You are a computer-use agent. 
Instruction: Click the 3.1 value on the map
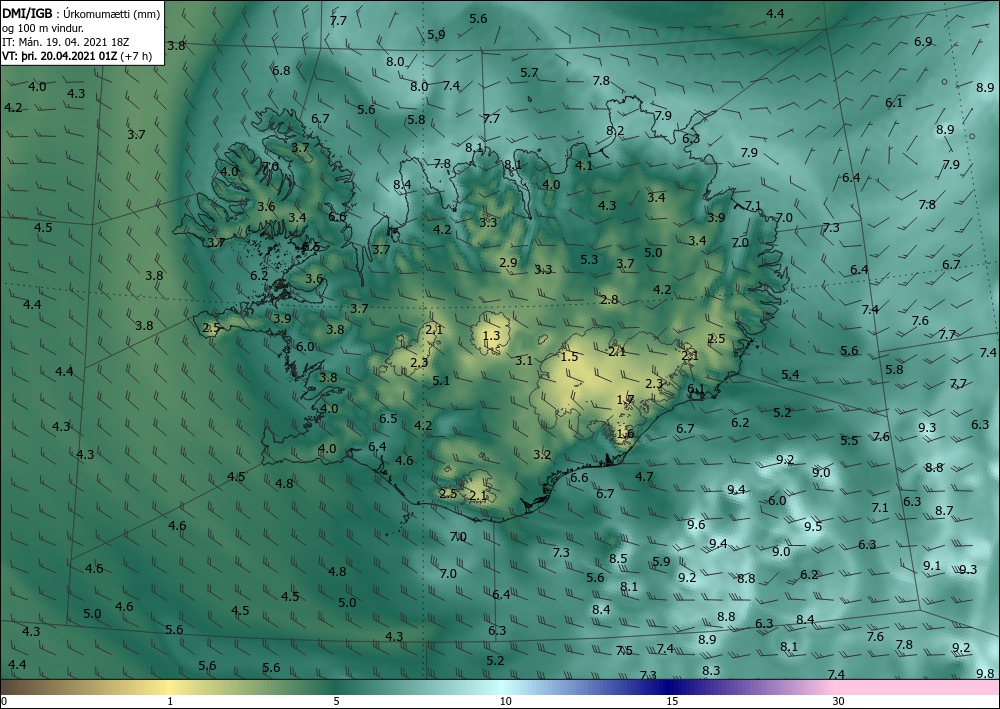coord(524,360)
